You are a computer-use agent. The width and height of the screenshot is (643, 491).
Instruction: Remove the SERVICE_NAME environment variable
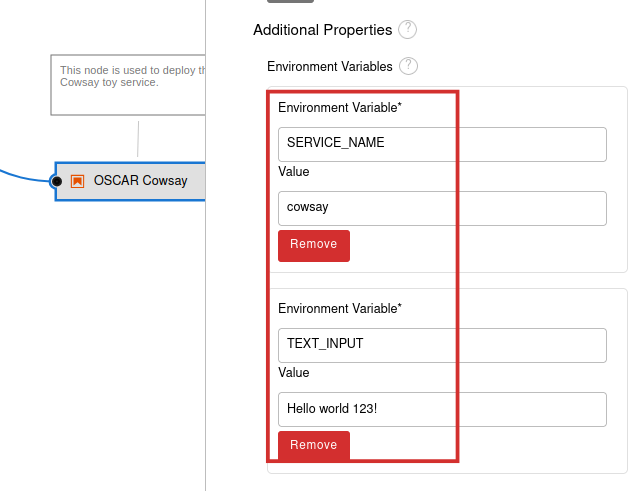tap(314, 245)
